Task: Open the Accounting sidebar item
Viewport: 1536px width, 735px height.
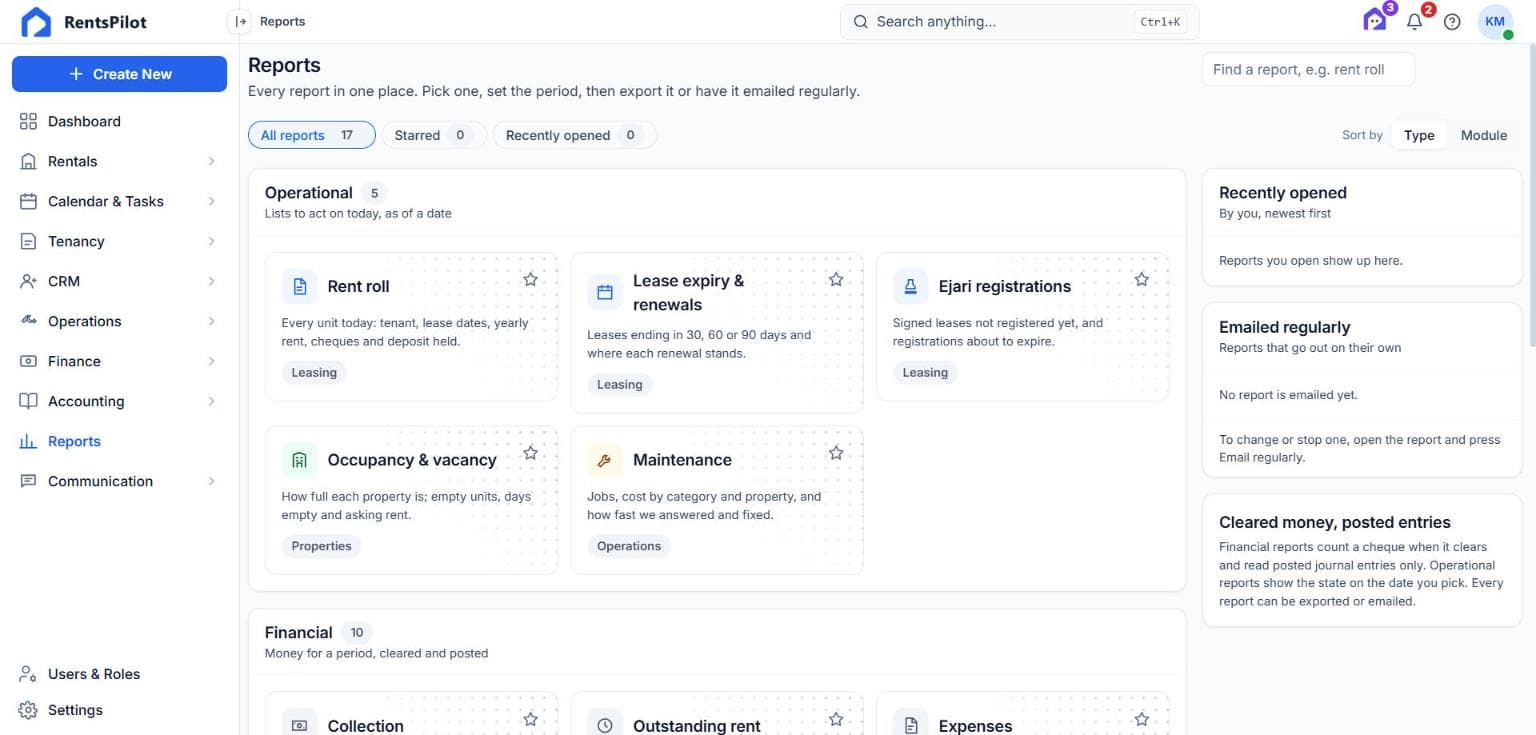Action: click(120, 401)
